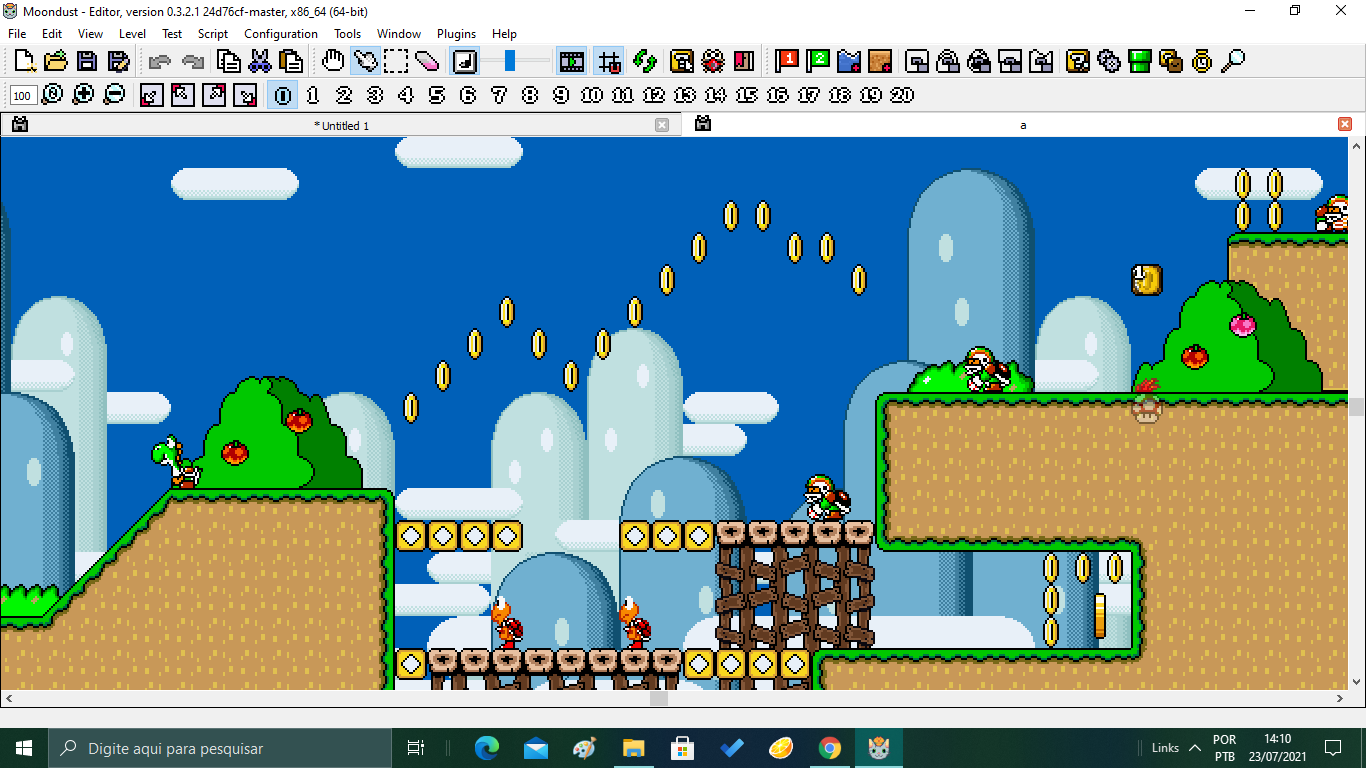This screenshot has height=768, width=1366.
Task: Click the red bug debugger icon
Action: tap(713, 61)
